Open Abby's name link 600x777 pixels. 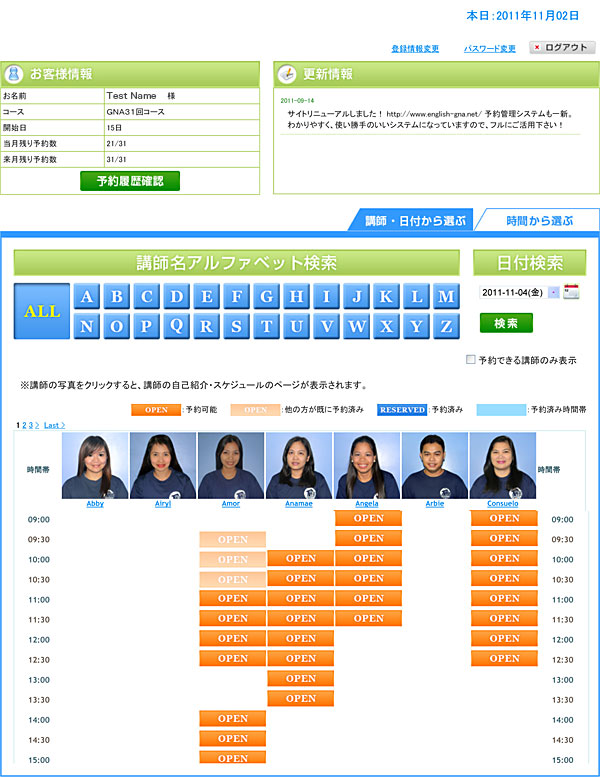[x=95, y=503]
